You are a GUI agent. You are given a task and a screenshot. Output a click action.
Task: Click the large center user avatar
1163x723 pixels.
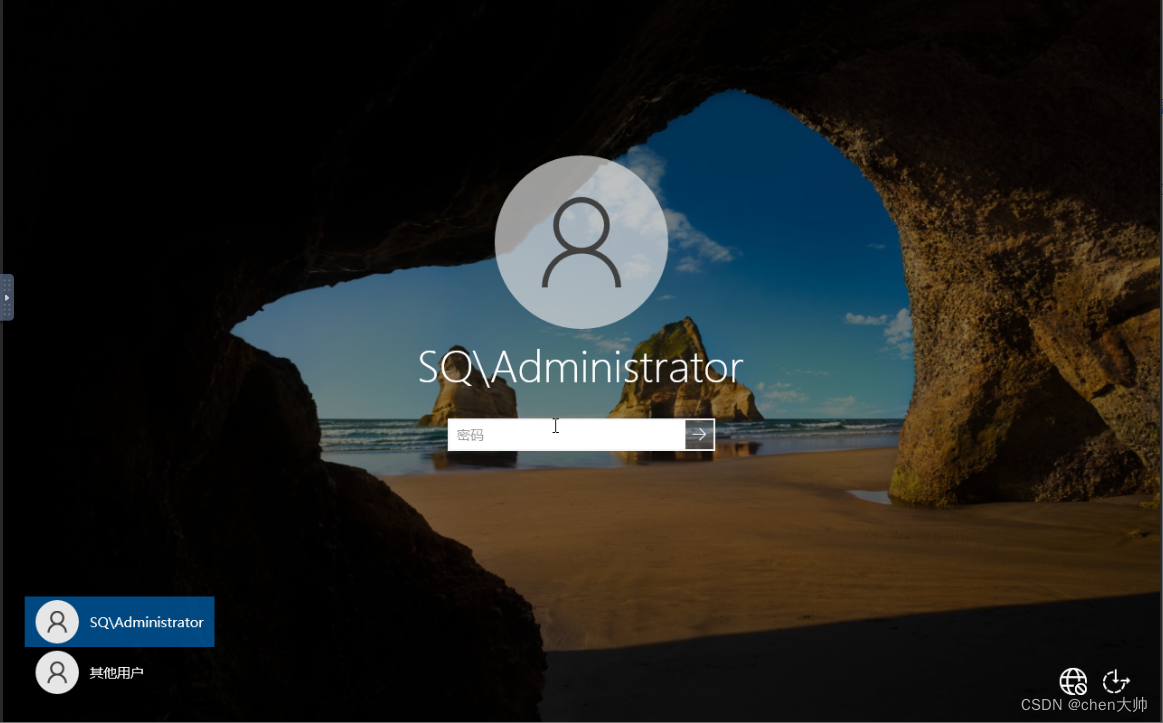point(581,242)
